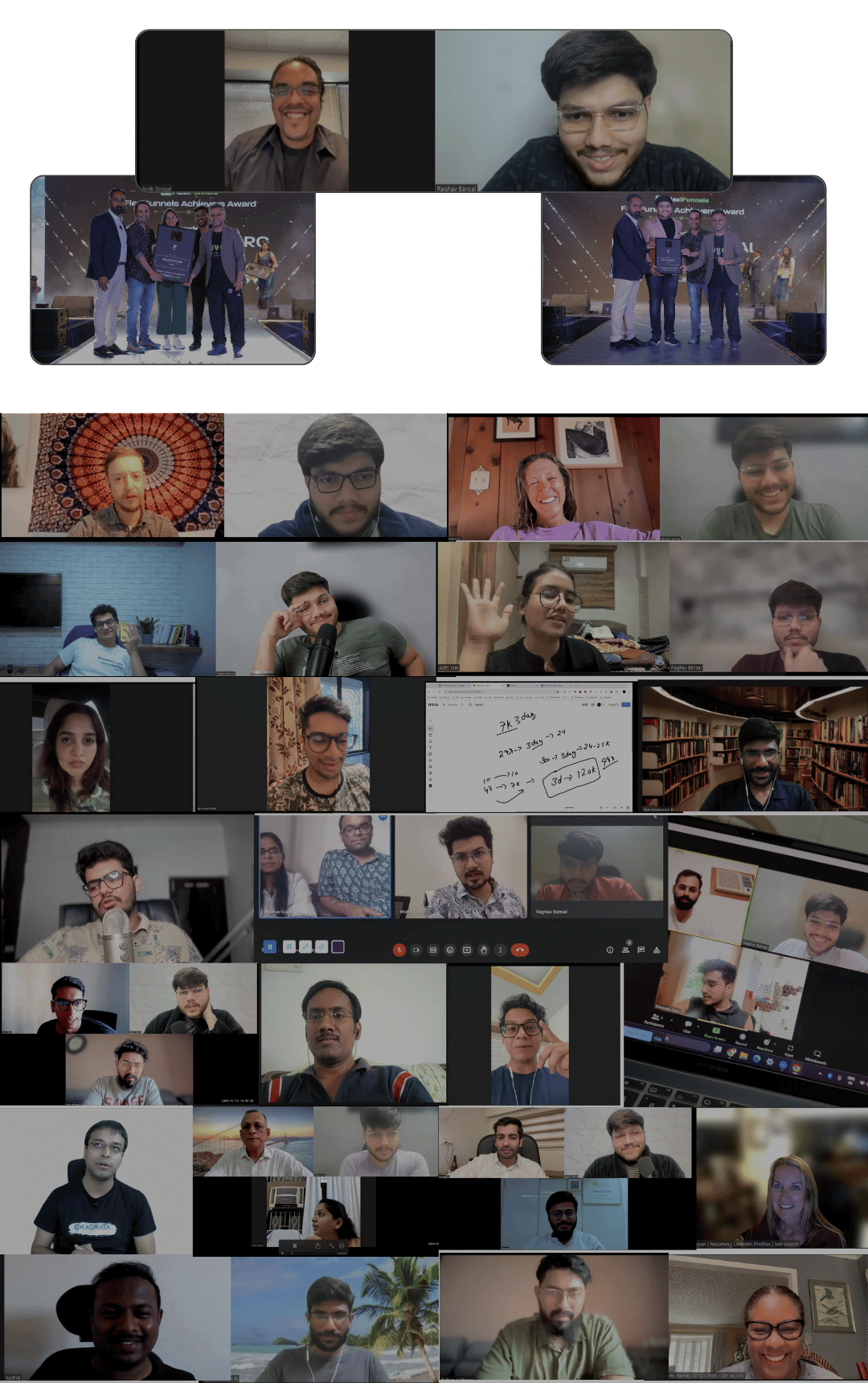This screenshot has width=868, height=1383.
Task: Click the Raghav Bansal name label at top
Action: pyautogui.click(x=456, y=188)
